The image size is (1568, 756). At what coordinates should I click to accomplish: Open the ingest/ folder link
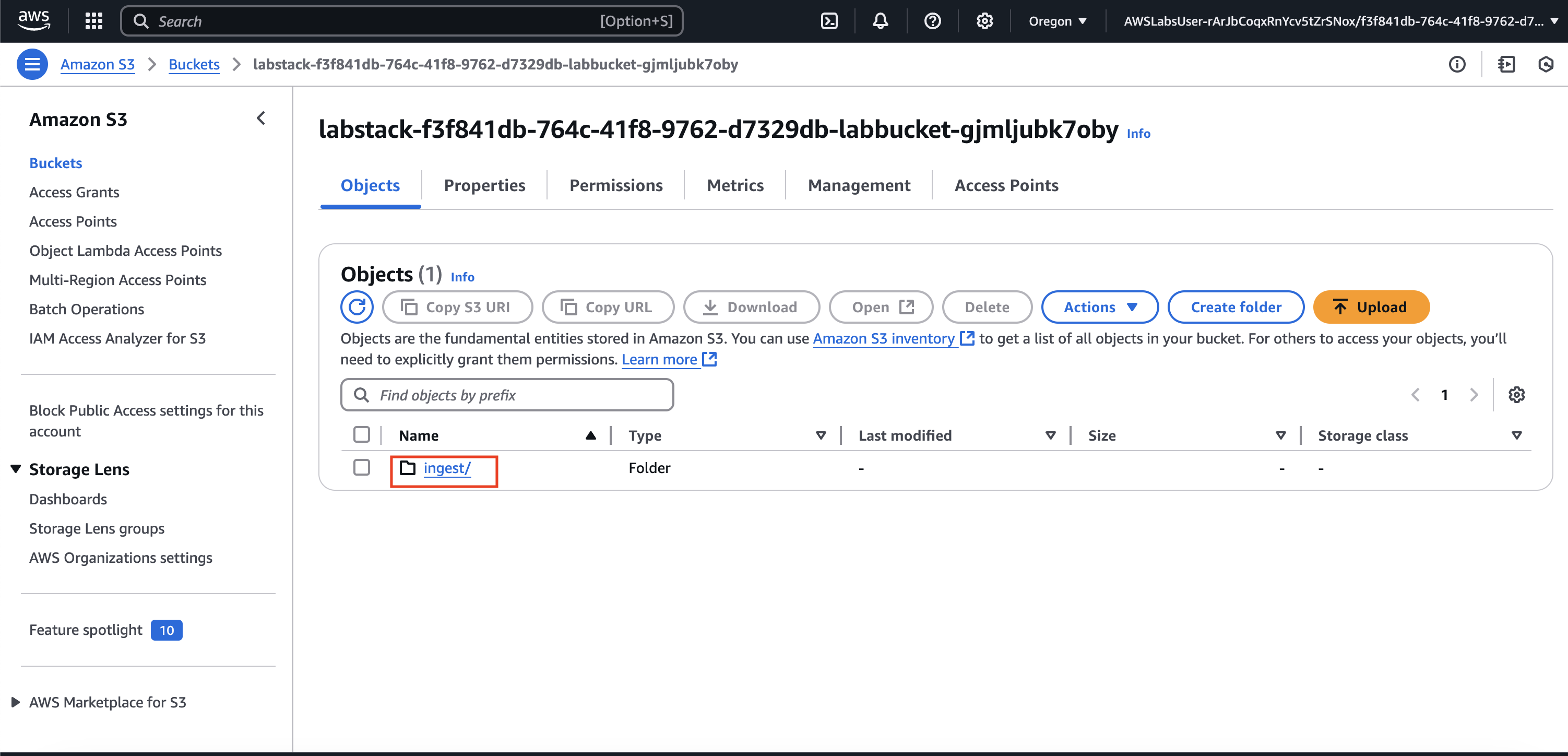click(447, 468)
